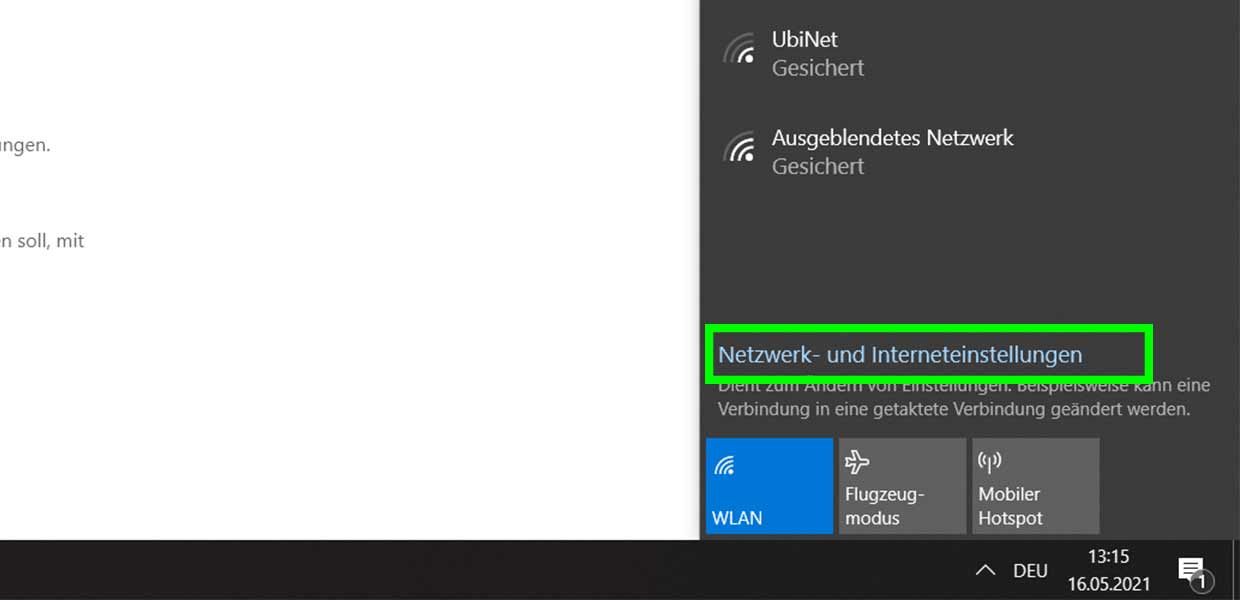
Task: Enable Flugzeugmodus via its text label
Action: (x=885, y=506)
